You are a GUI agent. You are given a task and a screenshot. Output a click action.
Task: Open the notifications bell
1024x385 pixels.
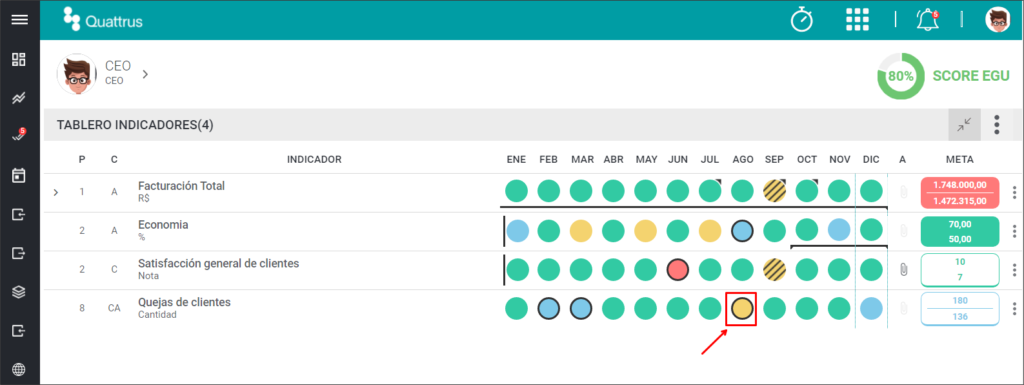927,20
